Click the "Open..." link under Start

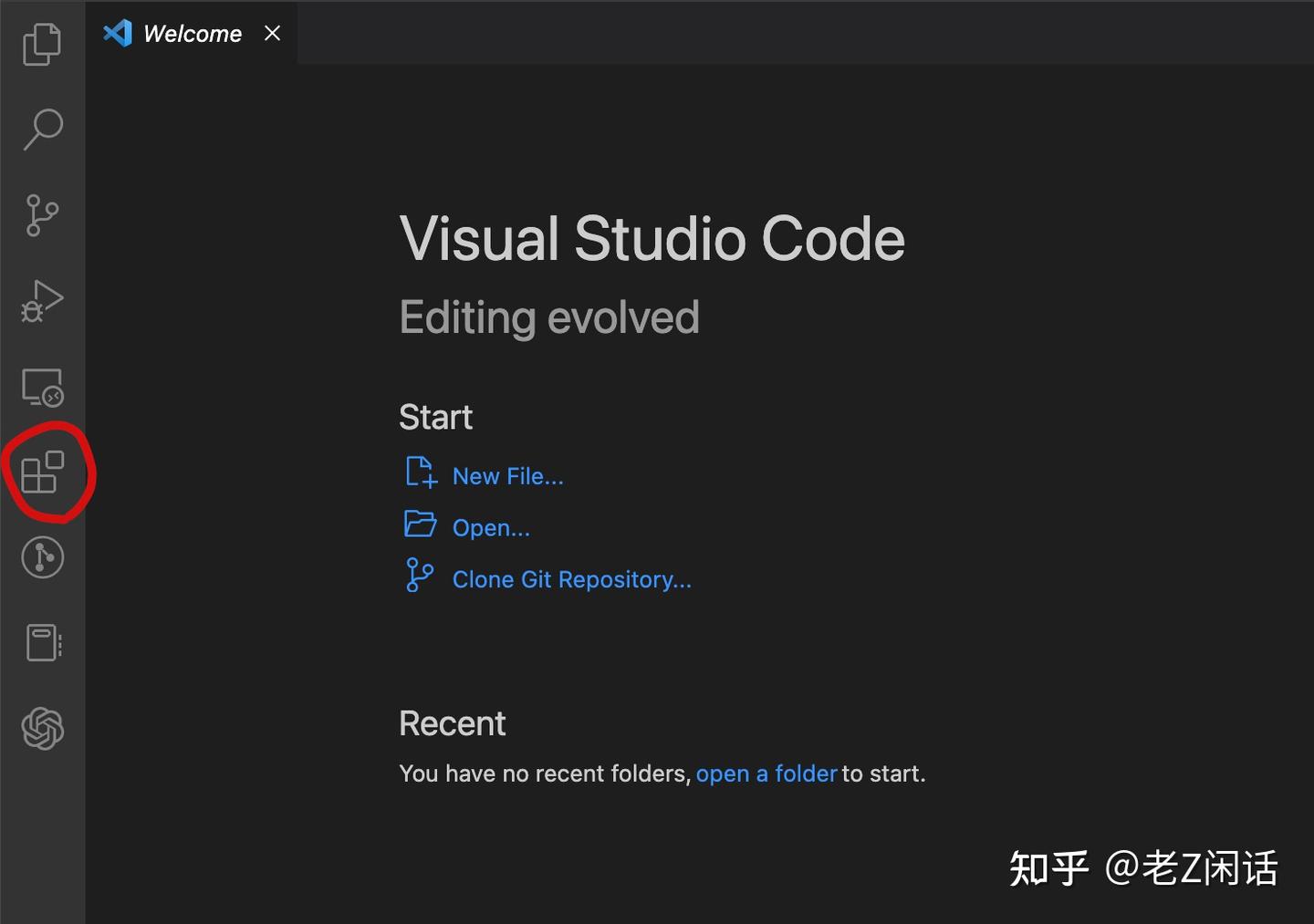point(491,528)
